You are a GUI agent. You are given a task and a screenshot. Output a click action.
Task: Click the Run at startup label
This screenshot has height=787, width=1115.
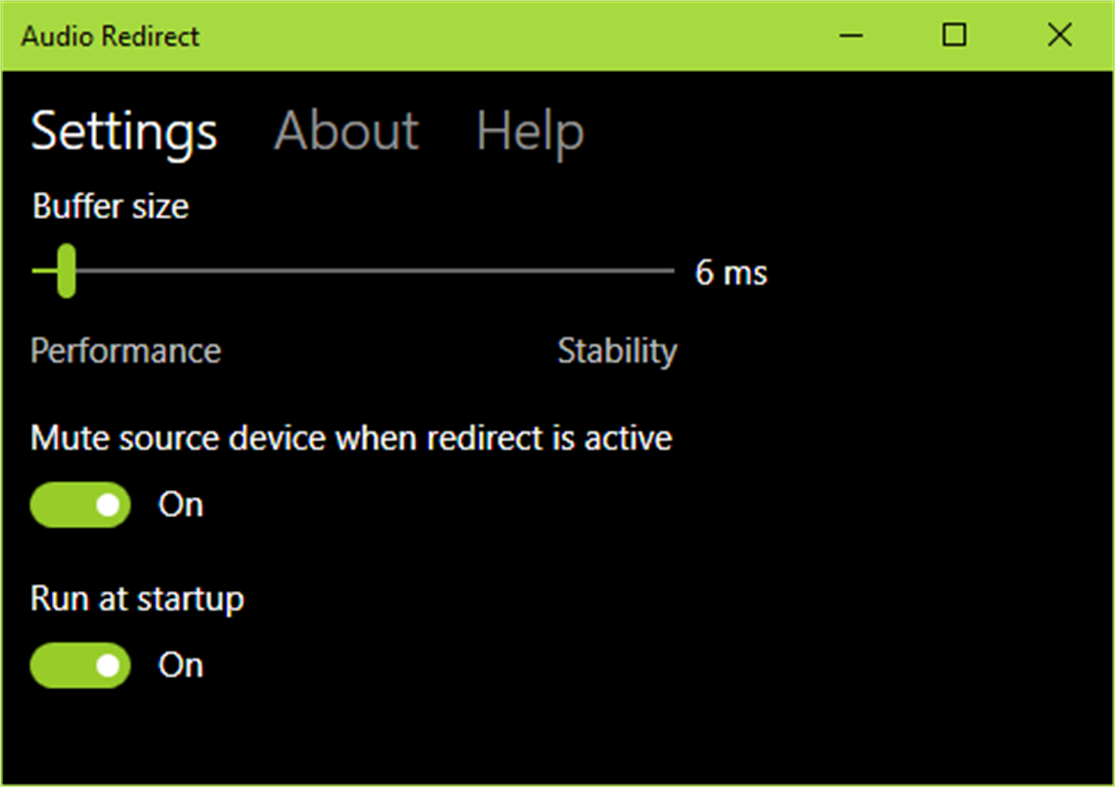point(138,599)
